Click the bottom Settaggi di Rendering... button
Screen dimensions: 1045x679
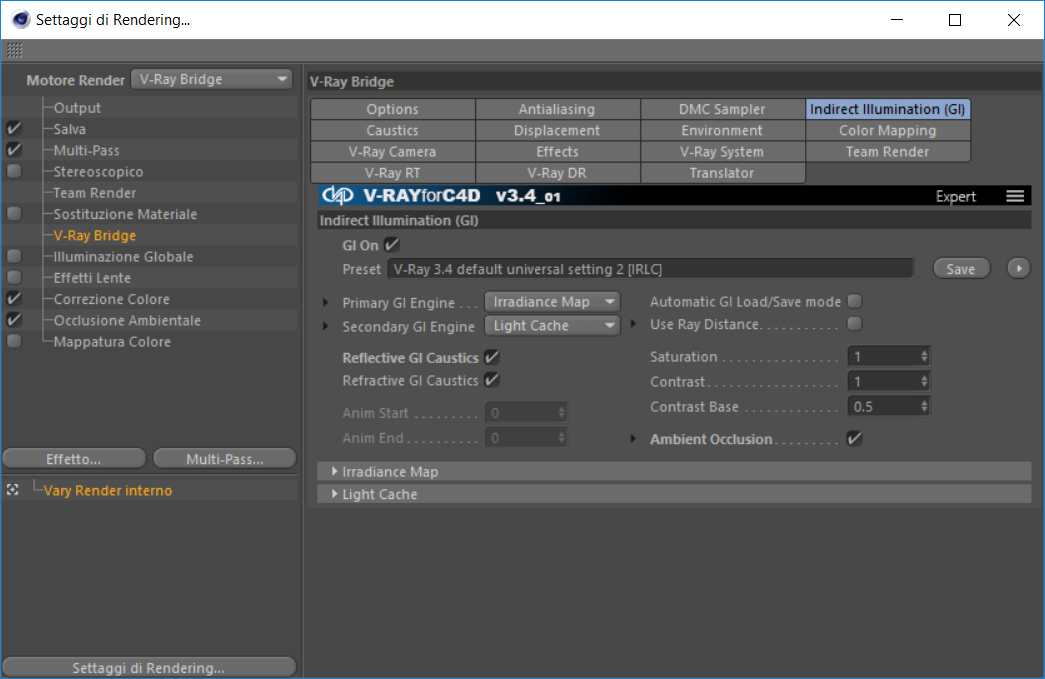[149, 667]
